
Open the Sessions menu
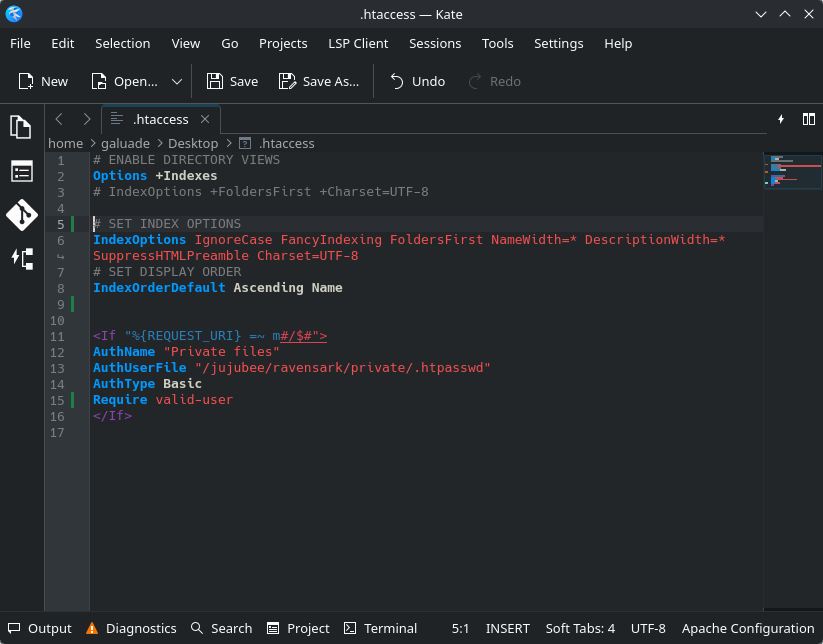tap(435, 44)
